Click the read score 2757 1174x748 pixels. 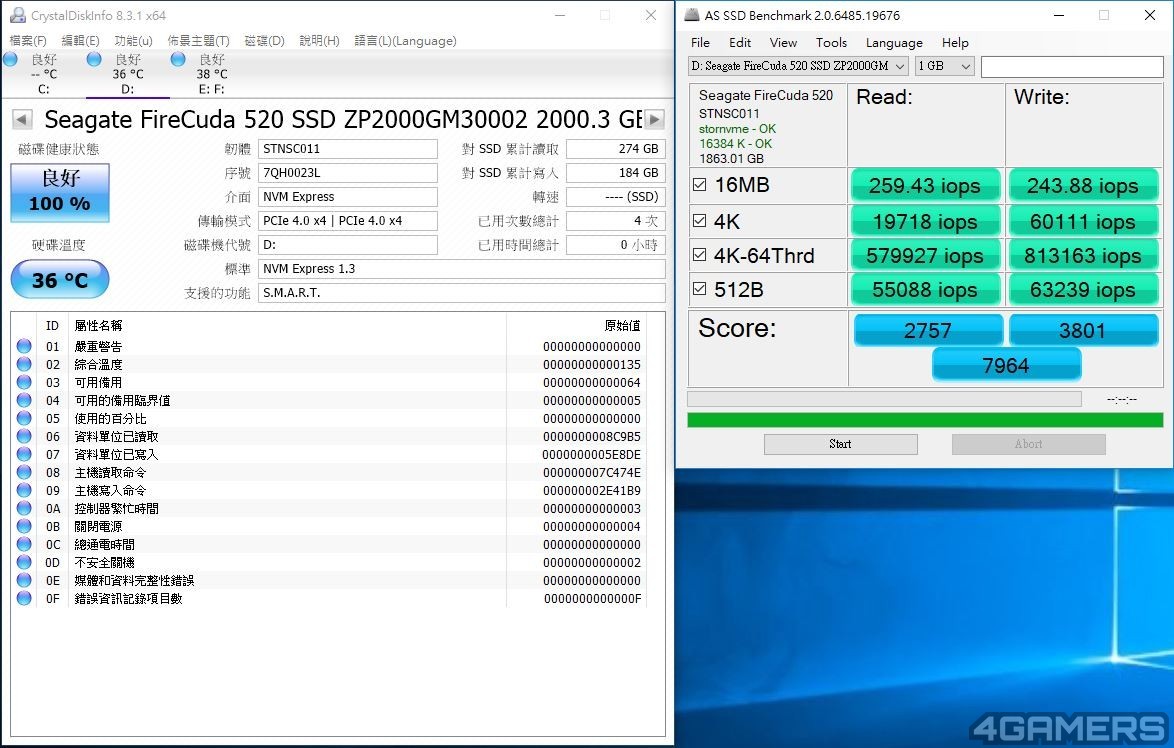tap(928, 330)
